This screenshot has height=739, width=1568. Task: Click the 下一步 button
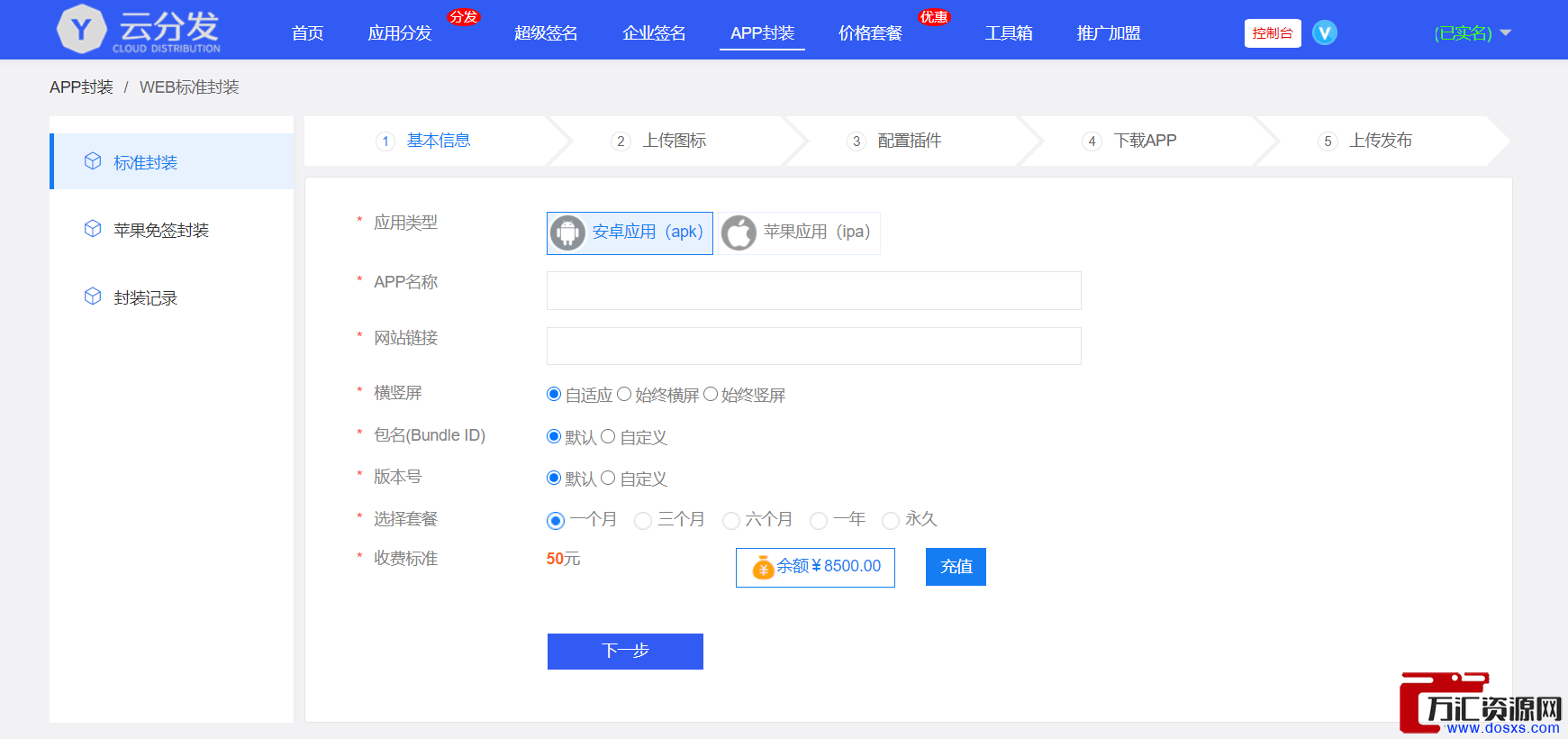click(625, 651)
